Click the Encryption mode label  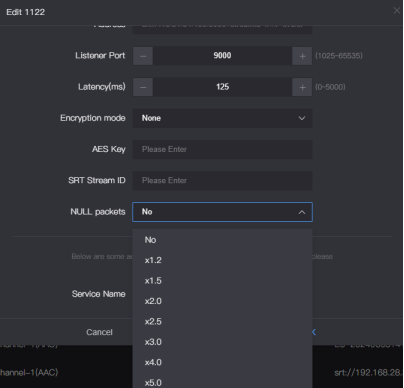click(93, 118)
